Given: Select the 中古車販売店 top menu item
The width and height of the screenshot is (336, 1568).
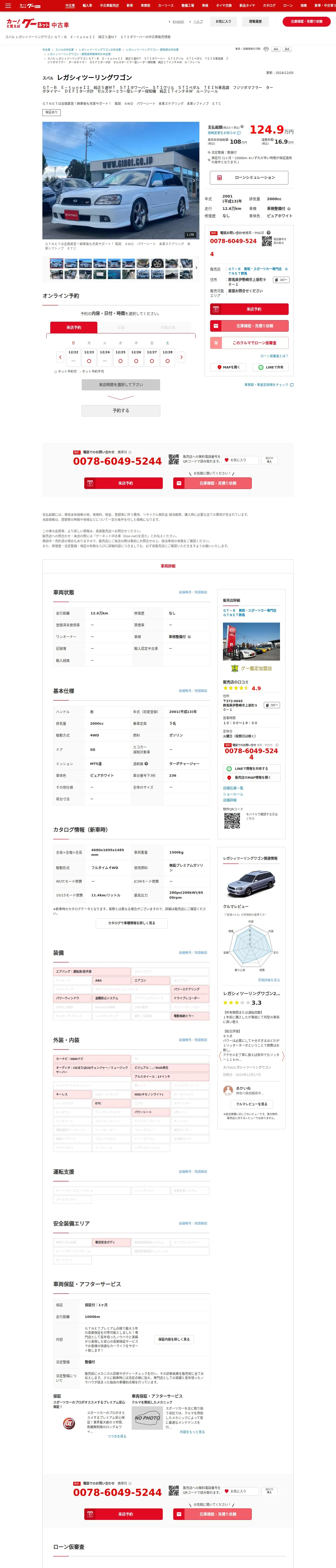Looking at the screenshot, I should (x=109, y=5).
